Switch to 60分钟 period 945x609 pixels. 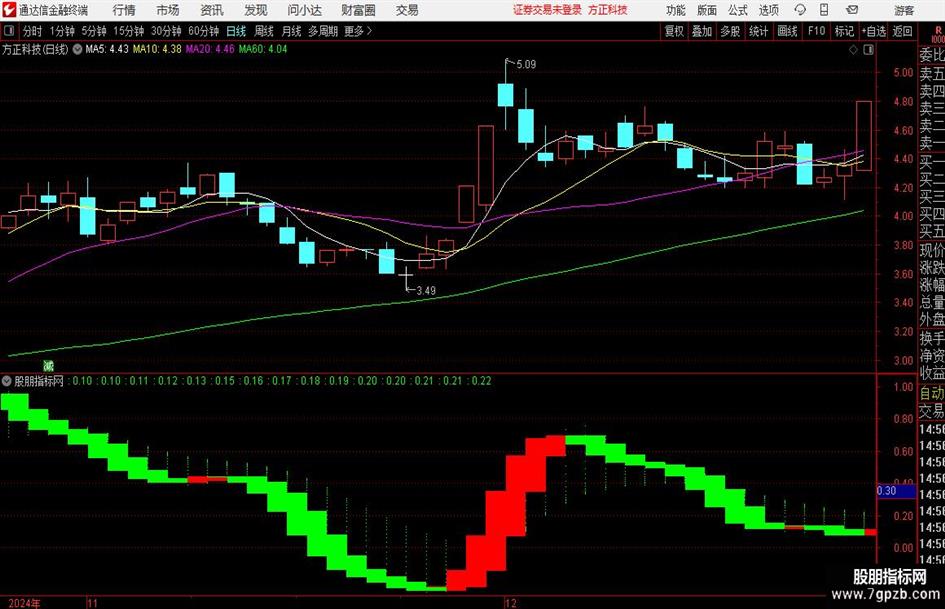pyautogui.click(x=204, y=31)
